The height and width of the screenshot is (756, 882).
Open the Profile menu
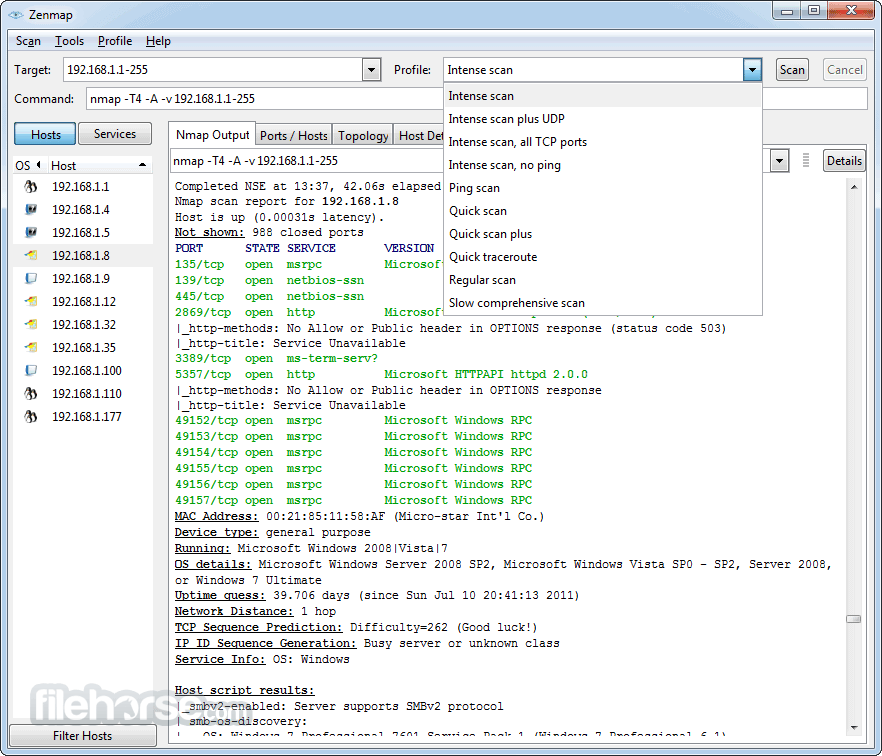click(x=115, y=41)
